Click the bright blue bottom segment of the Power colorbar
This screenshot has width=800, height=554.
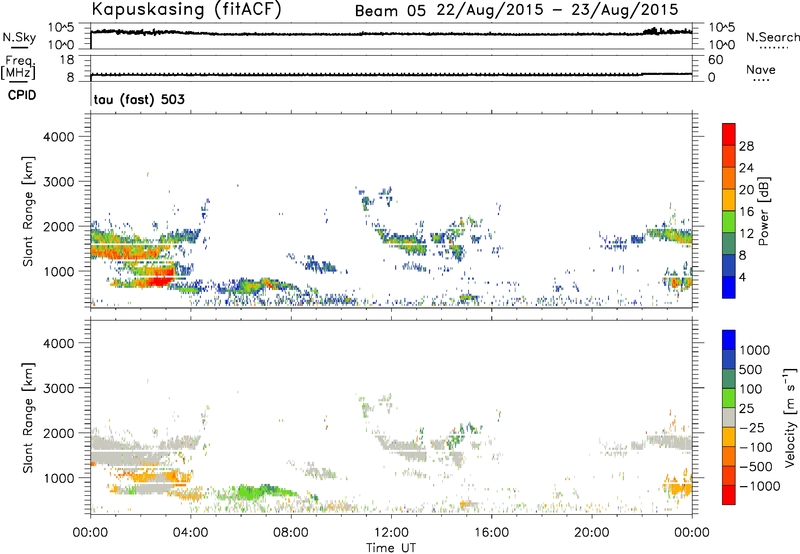click(729, 287)
